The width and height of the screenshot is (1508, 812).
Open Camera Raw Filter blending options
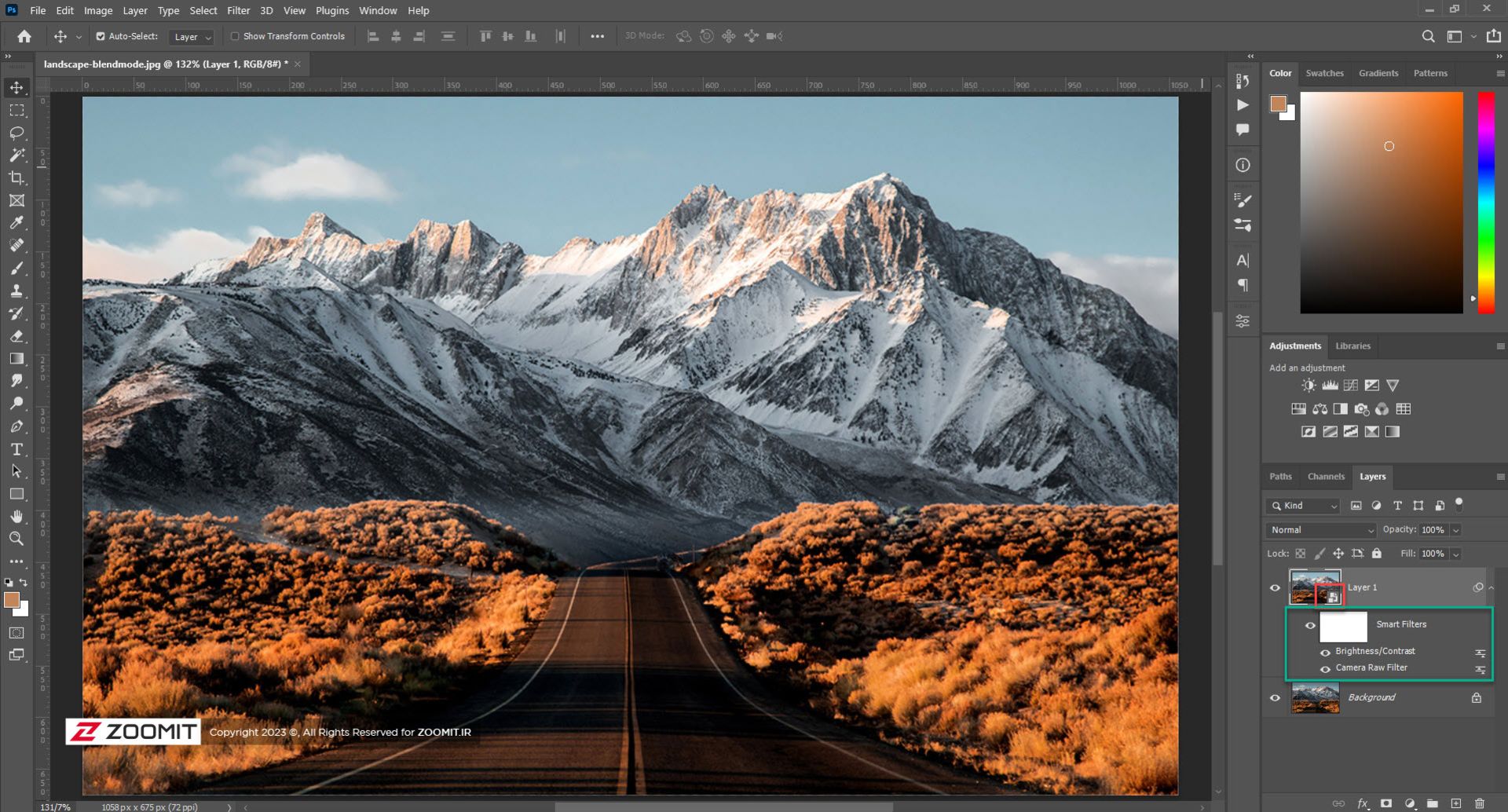1480,670
